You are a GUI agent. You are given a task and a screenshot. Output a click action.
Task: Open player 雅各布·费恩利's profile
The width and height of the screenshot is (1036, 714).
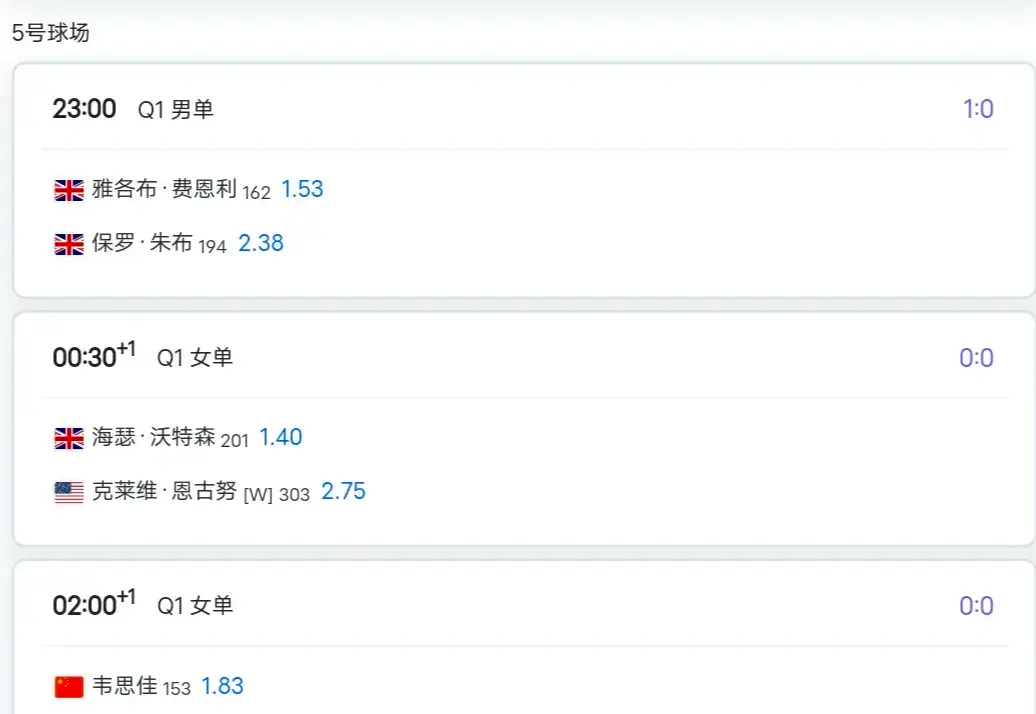[x=164, y=190]
